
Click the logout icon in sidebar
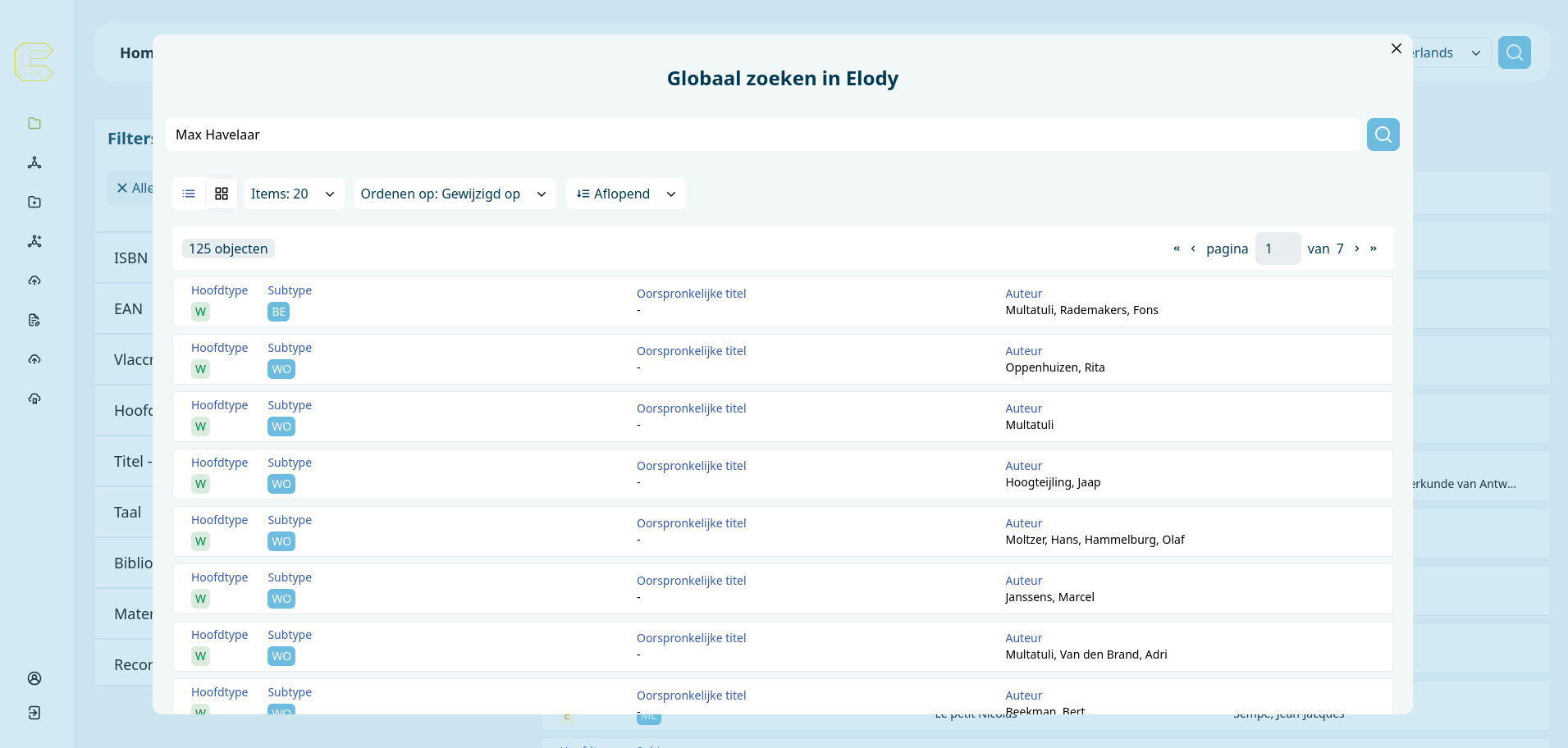(34, 713)
